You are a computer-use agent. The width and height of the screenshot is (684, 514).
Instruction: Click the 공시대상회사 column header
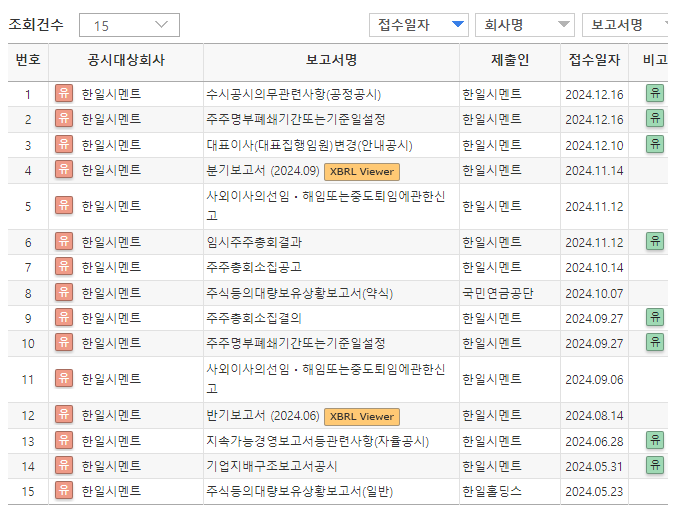pyautogui.click(x=126, y=60)
